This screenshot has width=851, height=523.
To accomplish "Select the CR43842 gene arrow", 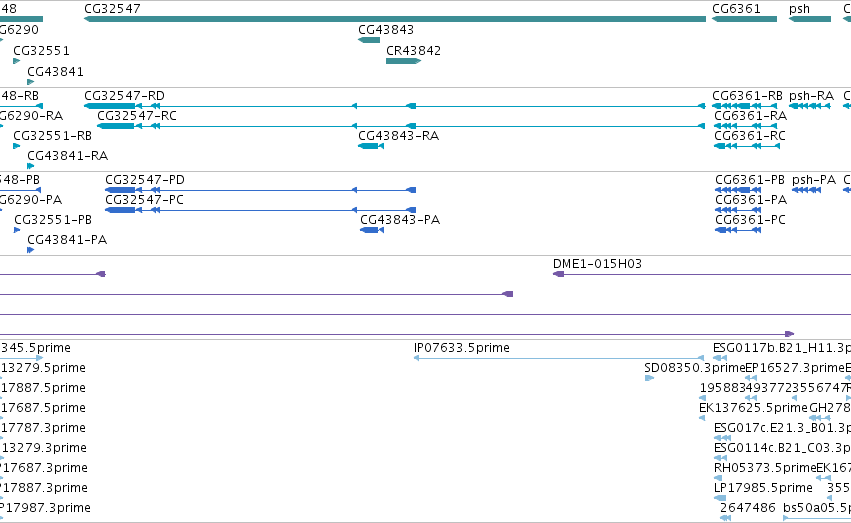I will [x=404, y=61].
